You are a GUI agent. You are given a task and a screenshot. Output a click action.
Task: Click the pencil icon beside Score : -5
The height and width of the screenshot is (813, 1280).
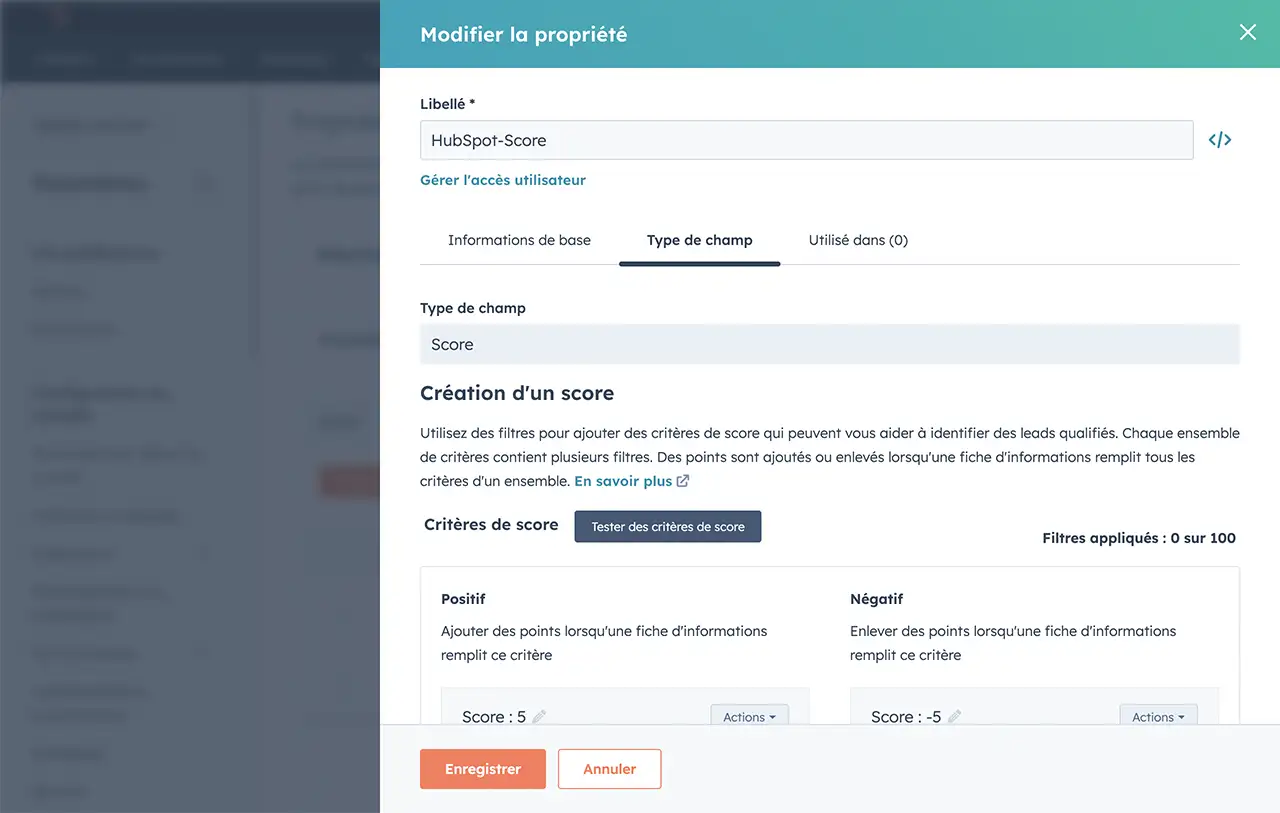pyautogui.click(x=954, y=717)
